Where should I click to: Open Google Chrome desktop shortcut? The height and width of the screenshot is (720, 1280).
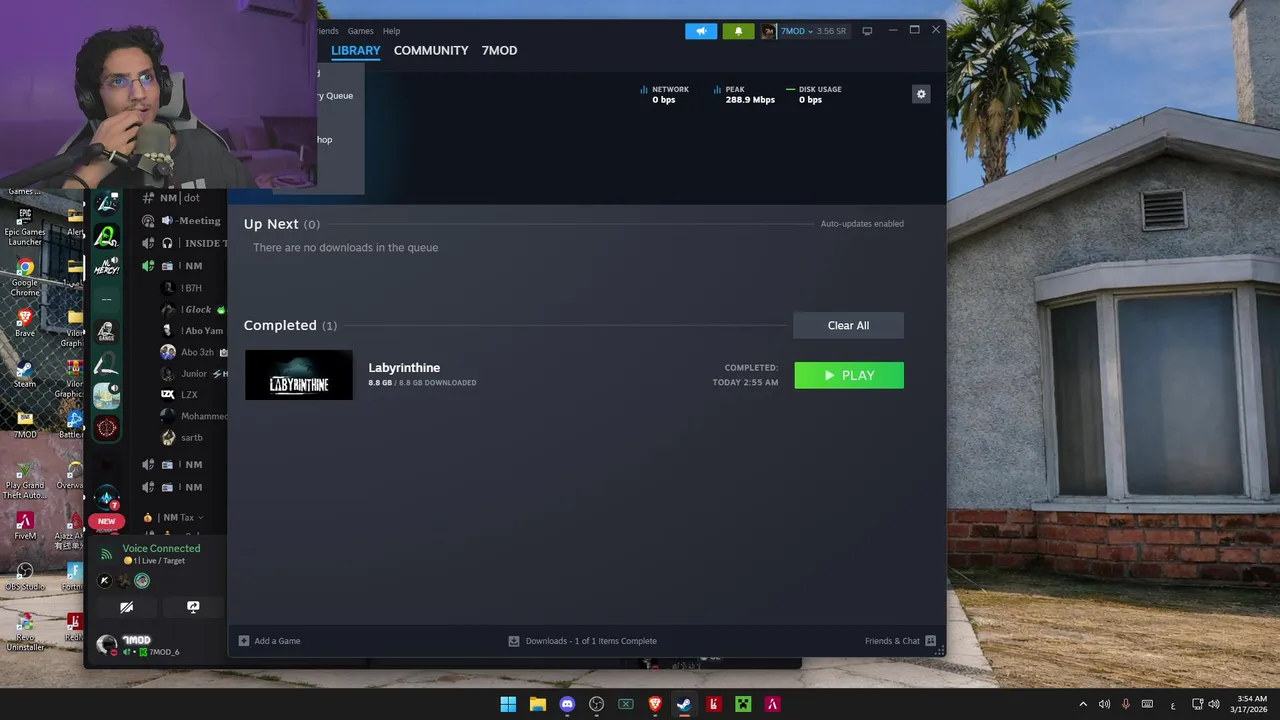pos(25,277)
